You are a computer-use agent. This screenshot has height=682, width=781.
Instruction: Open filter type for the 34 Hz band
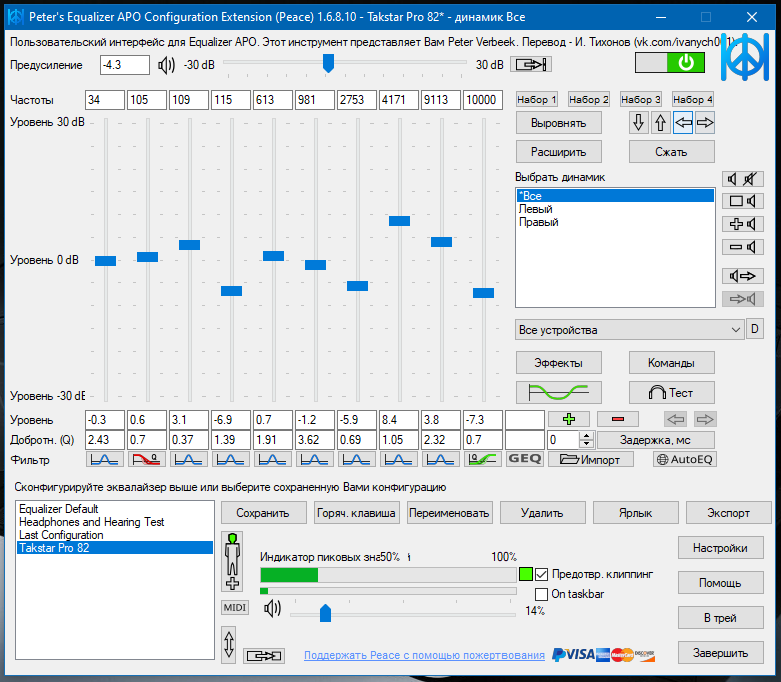[x=105, y=459]
